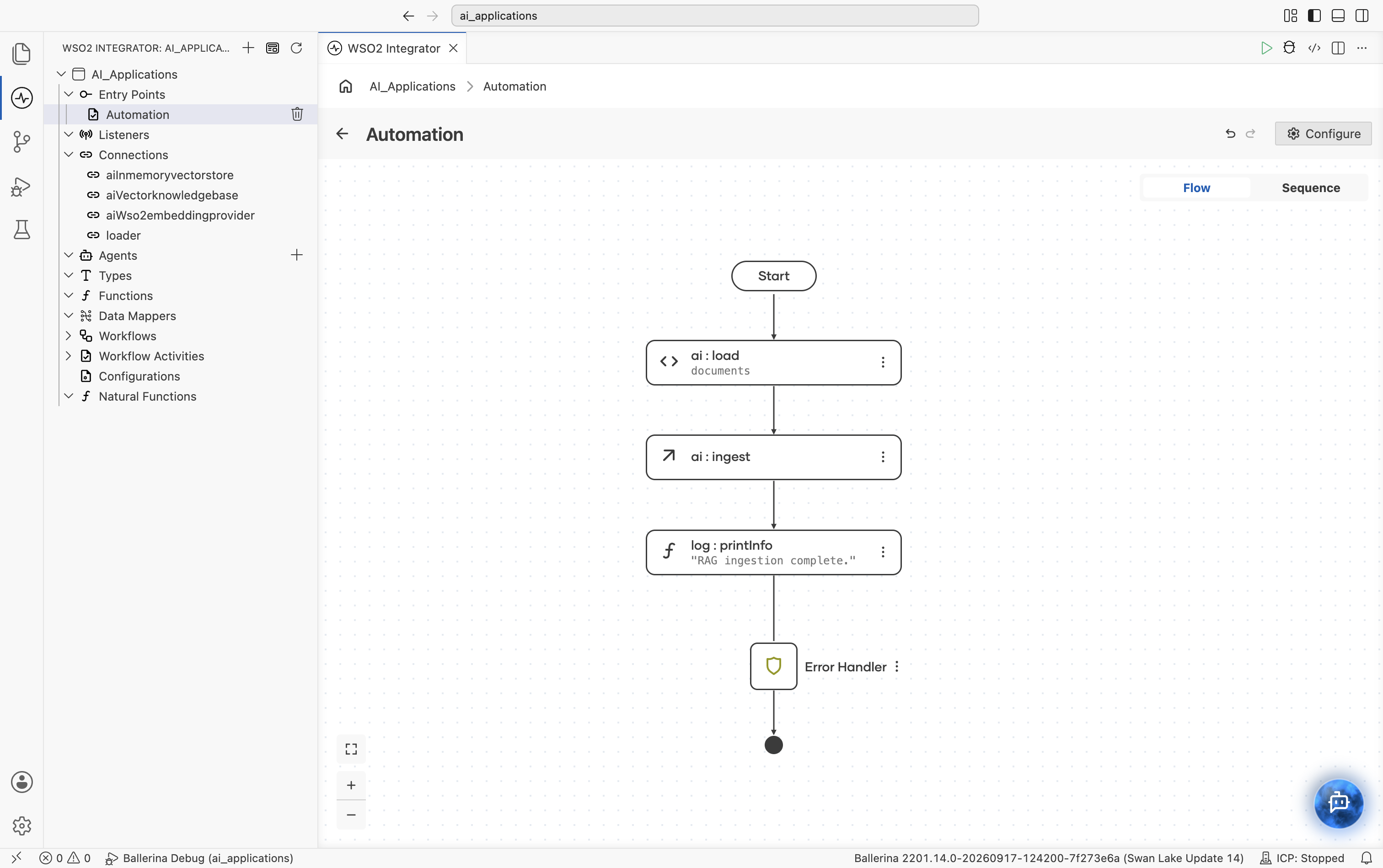Viewport: 1383px width, 868px height.
Task: Open options menu for Error Handler
Action: tap(897, 666)
